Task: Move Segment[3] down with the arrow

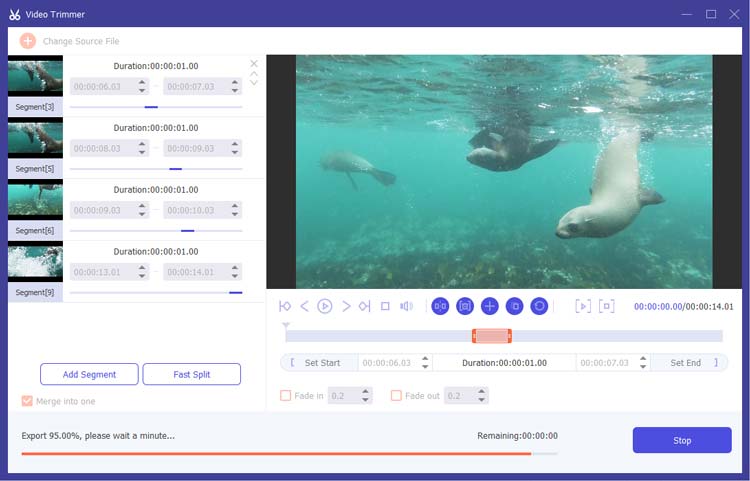Action: click(254, 83)
